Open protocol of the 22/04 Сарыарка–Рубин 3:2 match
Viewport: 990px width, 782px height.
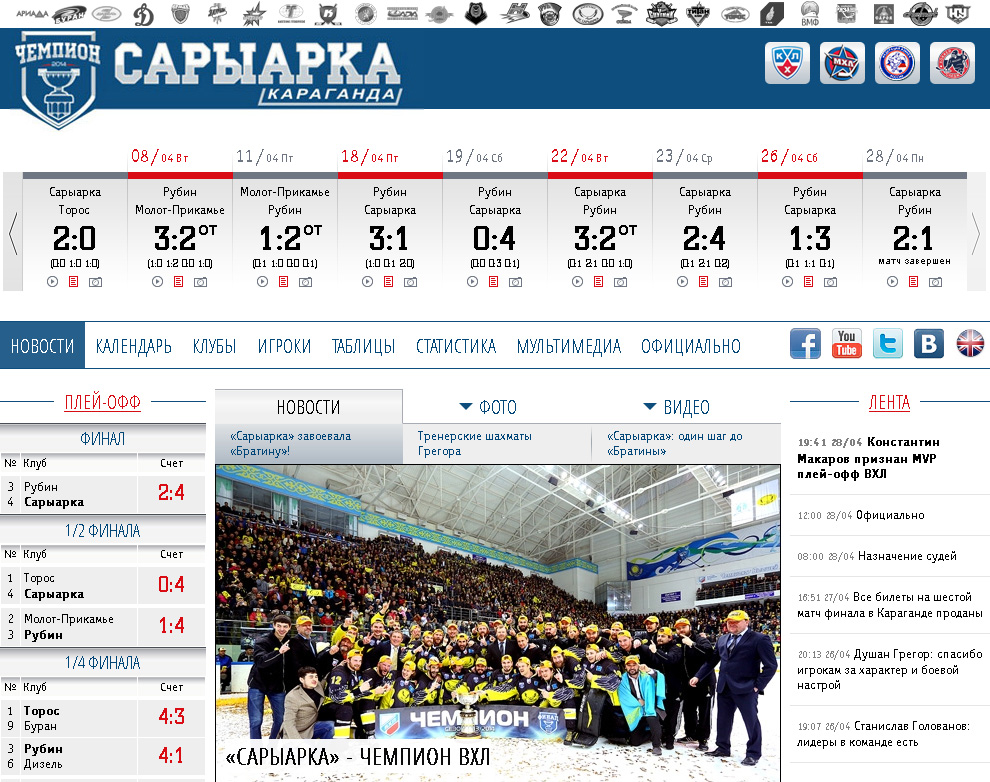click(x=599, y=282)
